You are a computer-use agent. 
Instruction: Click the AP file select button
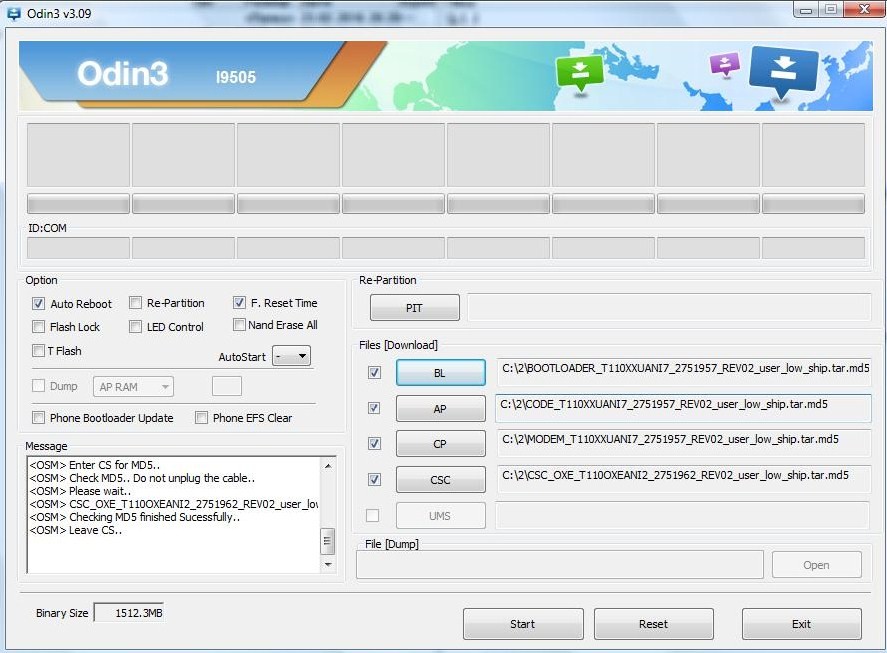(440, 409)
